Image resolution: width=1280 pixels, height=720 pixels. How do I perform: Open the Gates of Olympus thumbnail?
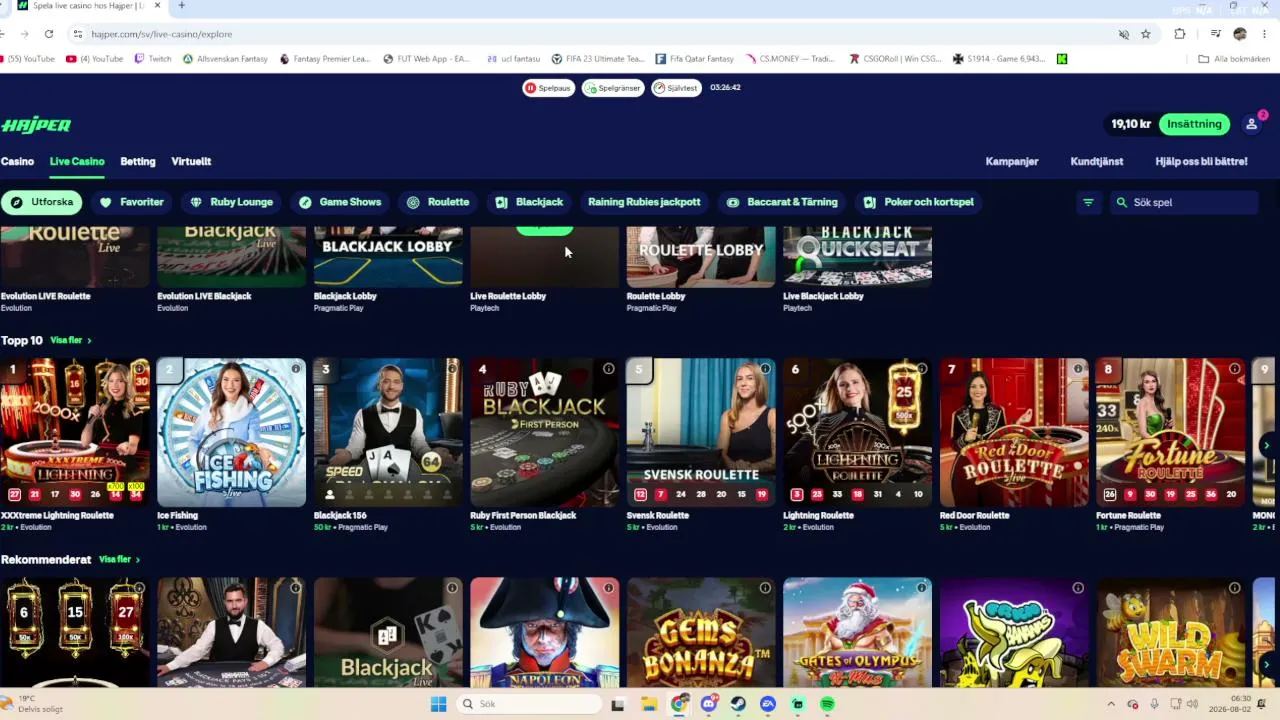[x=858, y=632]
